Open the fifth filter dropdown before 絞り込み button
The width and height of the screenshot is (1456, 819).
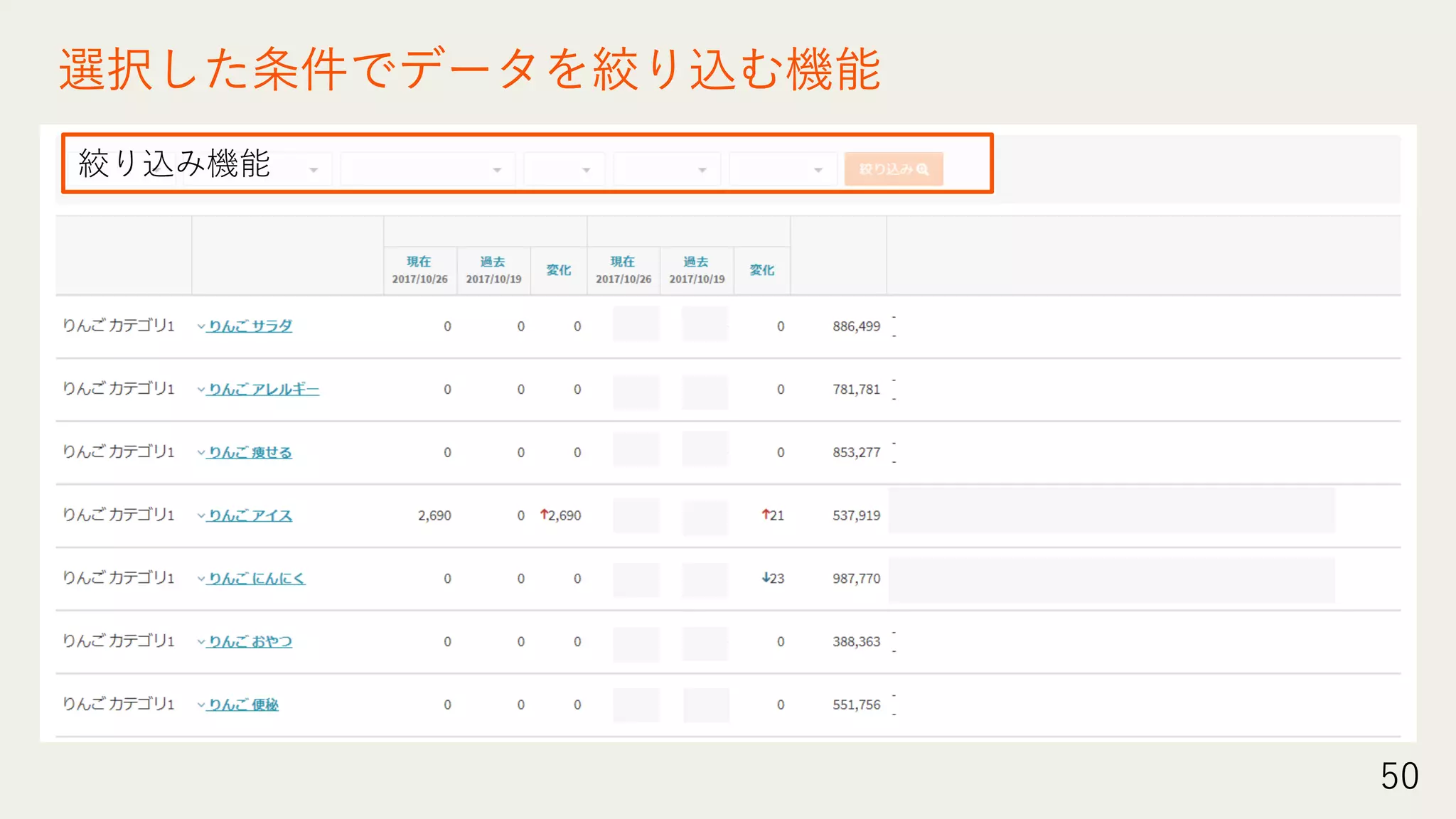click(783, 169)
